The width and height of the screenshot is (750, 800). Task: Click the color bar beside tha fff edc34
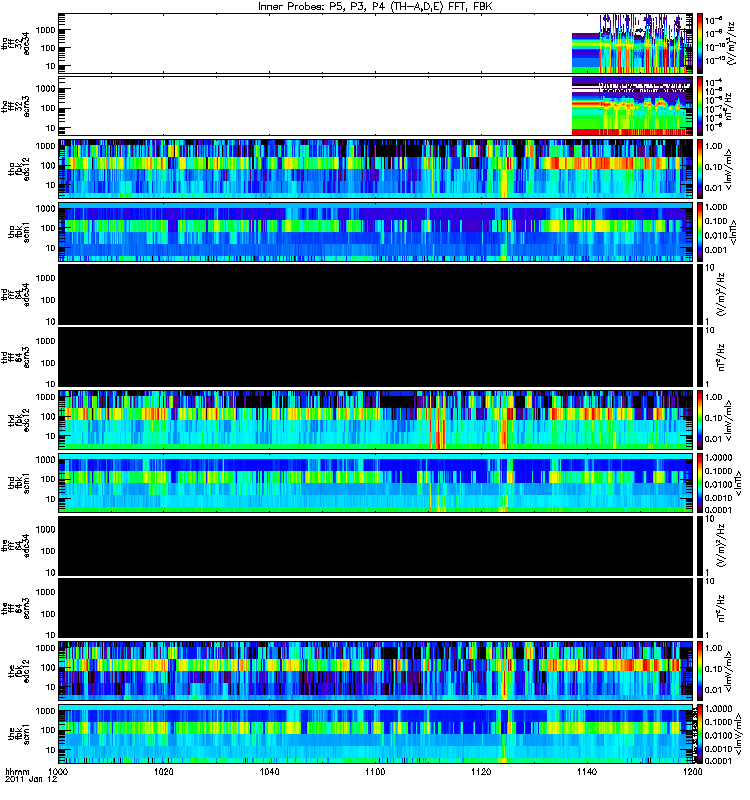pyautogui.click(x=699, y=43)
